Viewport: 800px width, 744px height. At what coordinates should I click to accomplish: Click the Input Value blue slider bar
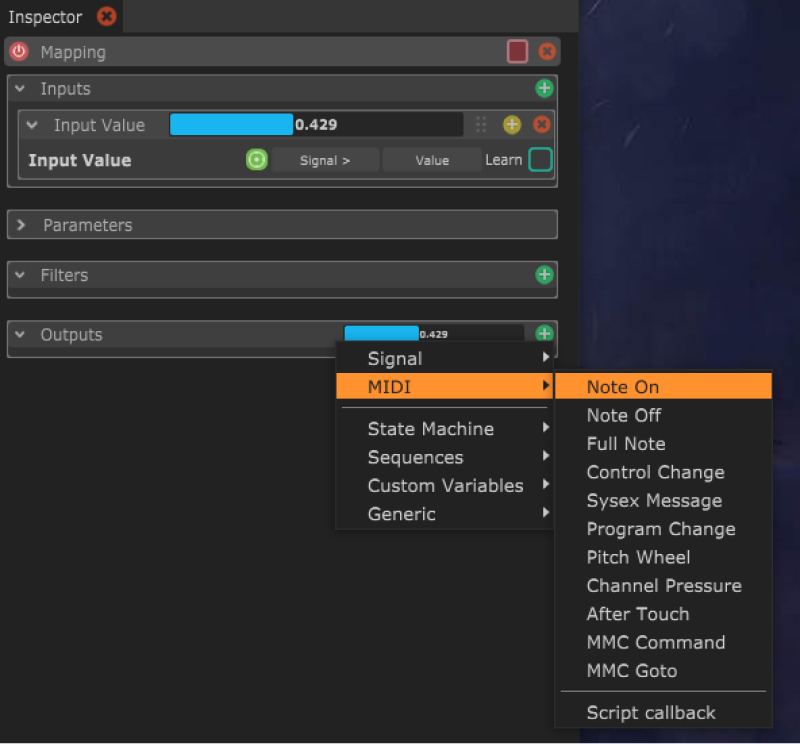coord(232,125)
